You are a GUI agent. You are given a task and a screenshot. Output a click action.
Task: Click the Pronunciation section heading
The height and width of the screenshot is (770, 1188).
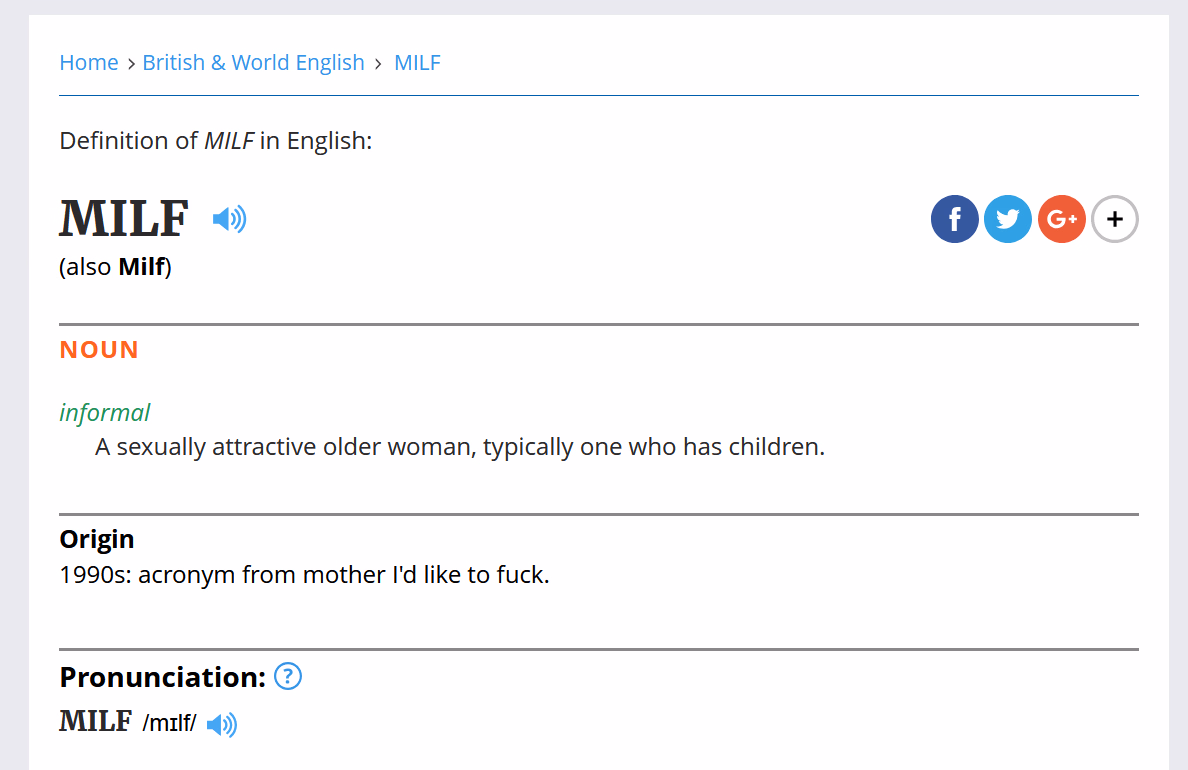click(x=163, y=677)
